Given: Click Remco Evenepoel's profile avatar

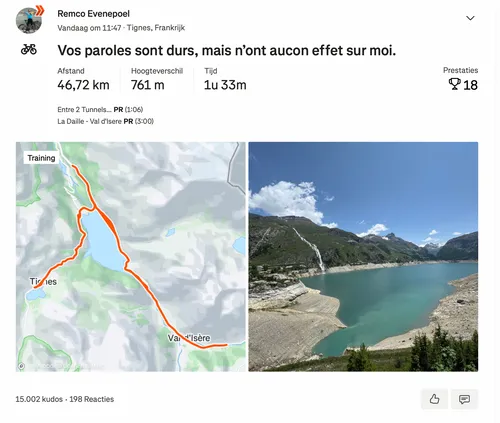Looking at the screenshot, I should pos(29,21).
